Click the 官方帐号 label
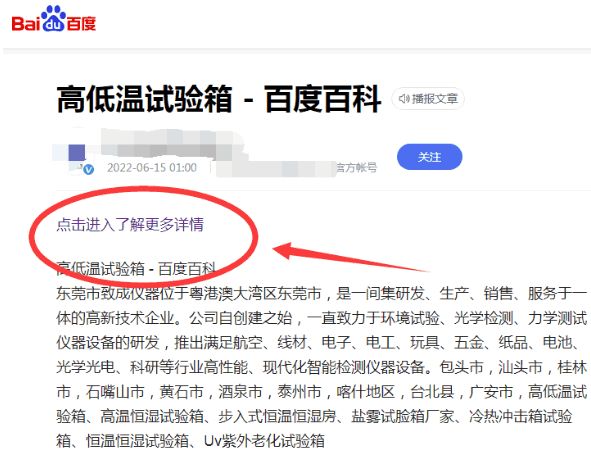591x462 pixels. tap(356, 167)
